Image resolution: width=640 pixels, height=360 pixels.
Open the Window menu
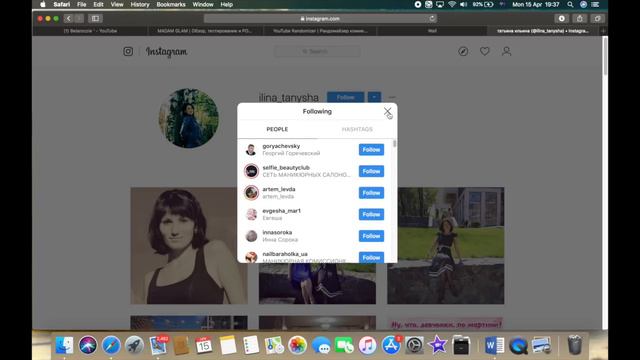click(203, 4)
